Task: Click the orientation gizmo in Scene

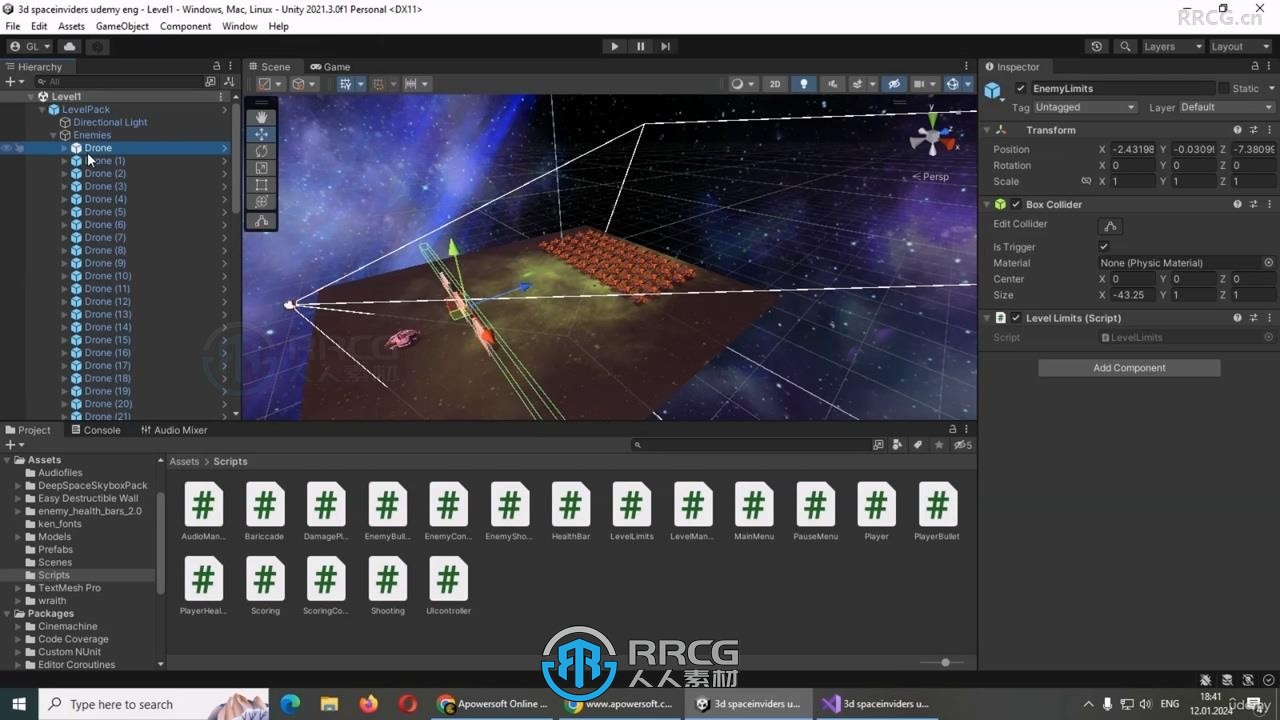Action: click(x=932, y=138)
